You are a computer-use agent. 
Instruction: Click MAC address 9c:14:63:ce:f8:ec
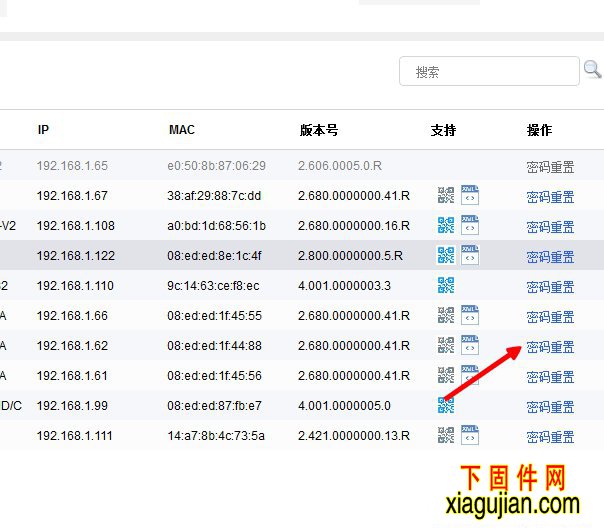[213, 286]
